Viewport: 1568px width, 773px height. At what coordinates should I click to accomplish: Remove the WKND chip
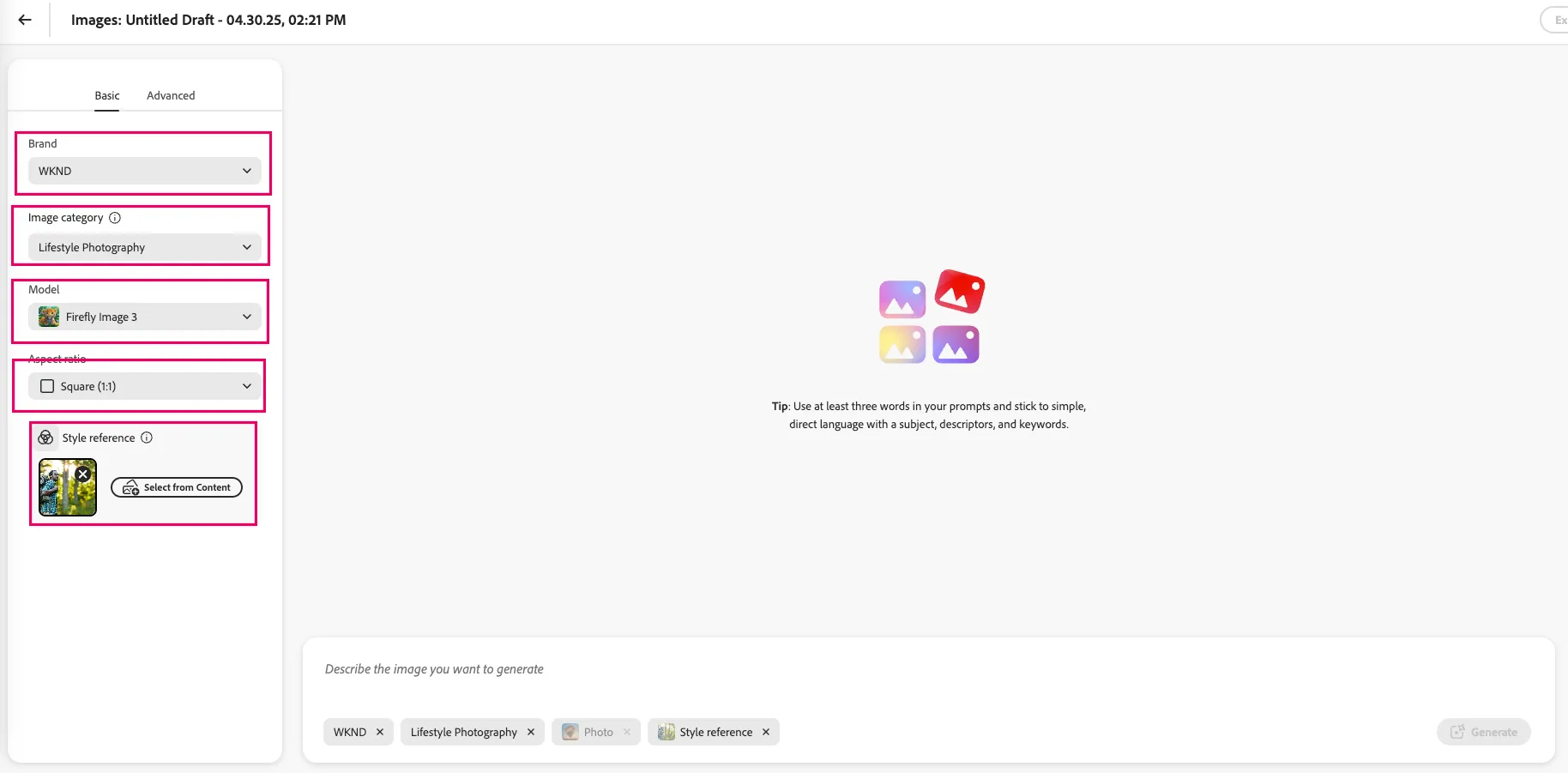tap(380, 732)
